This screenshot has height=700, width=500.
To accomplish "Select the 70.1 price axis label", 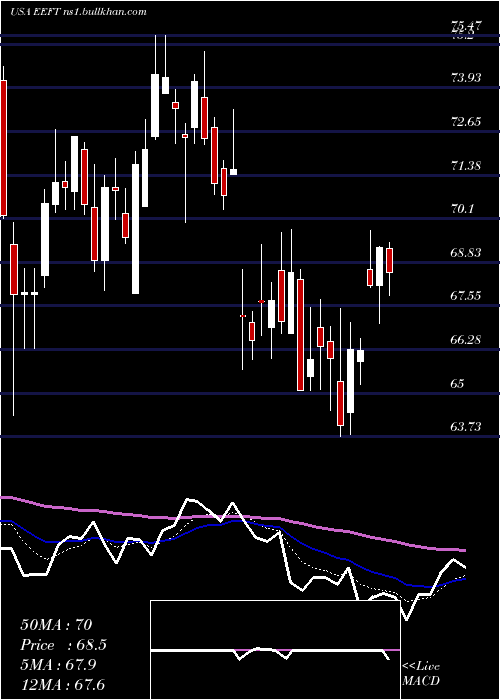I will tap(462, 209).
